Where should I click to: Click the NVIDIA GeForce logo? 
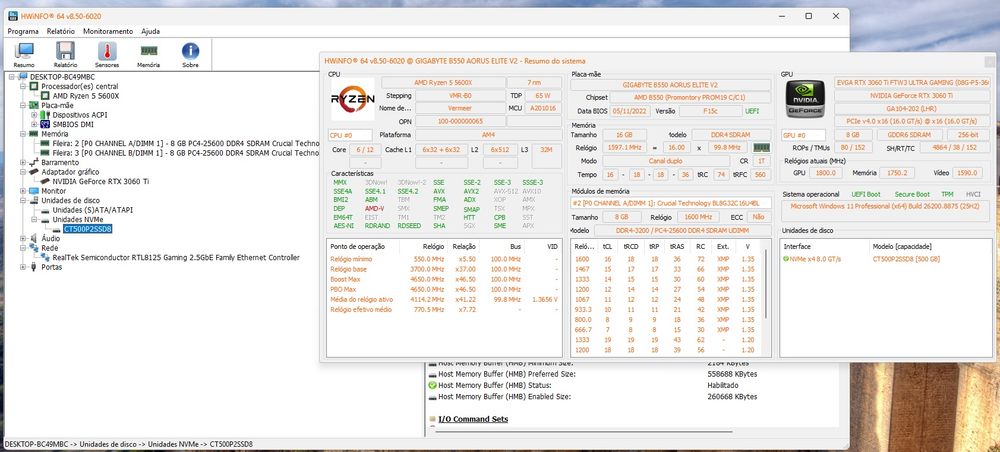805,99
